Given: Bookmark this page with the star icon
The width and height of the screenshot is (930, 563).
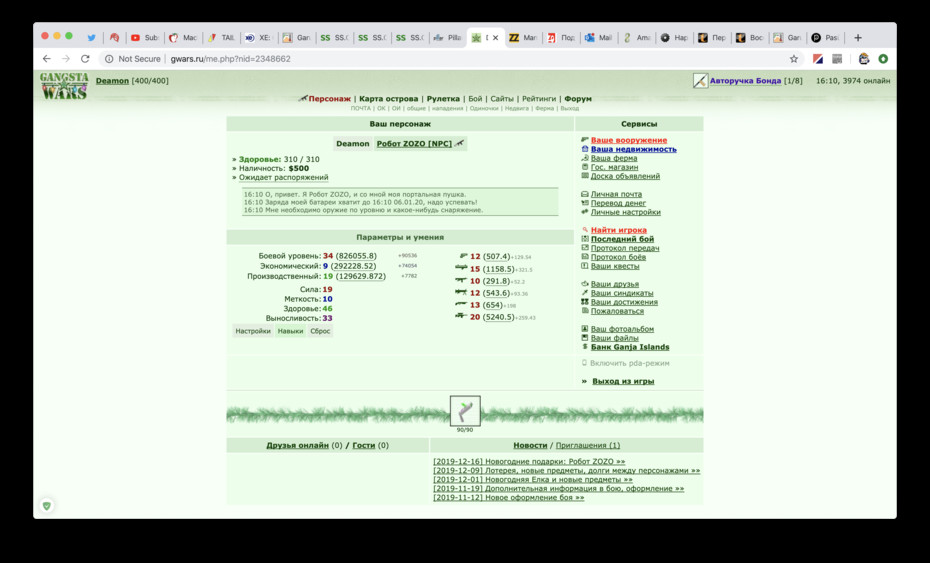Looking at the screenshot, I should pyautogui.click(x=794, y=59).
